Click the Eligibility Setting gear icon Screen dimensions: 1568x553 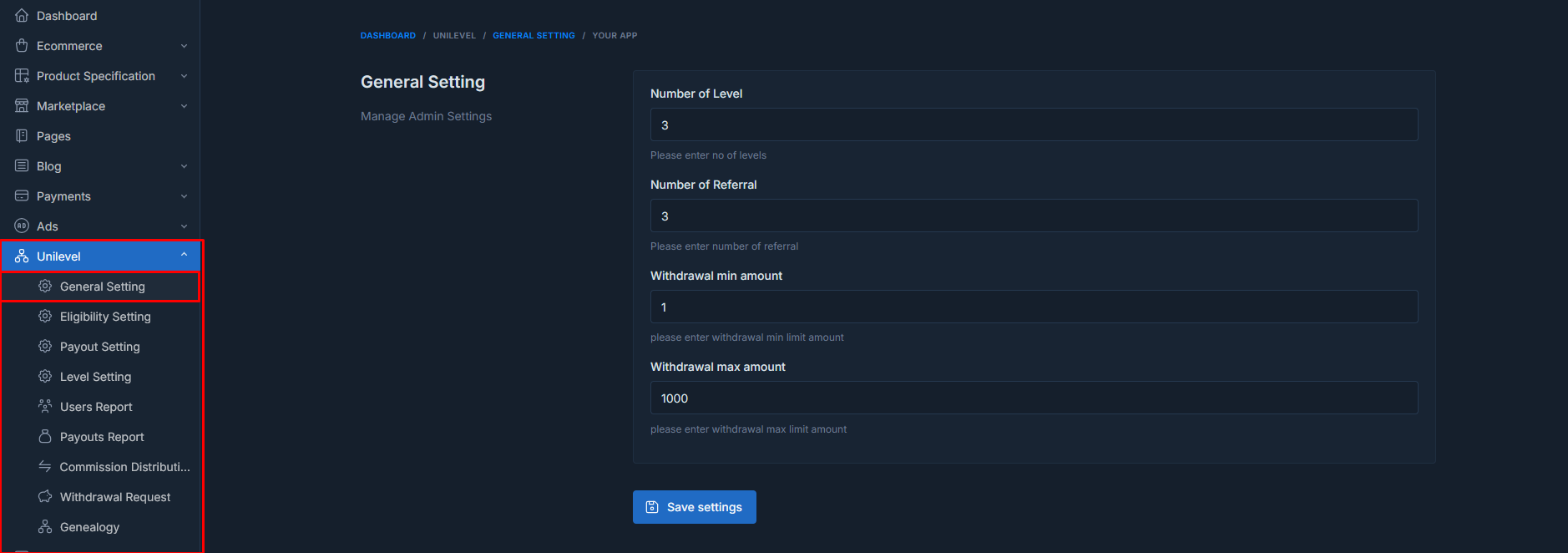click(45, 316)
